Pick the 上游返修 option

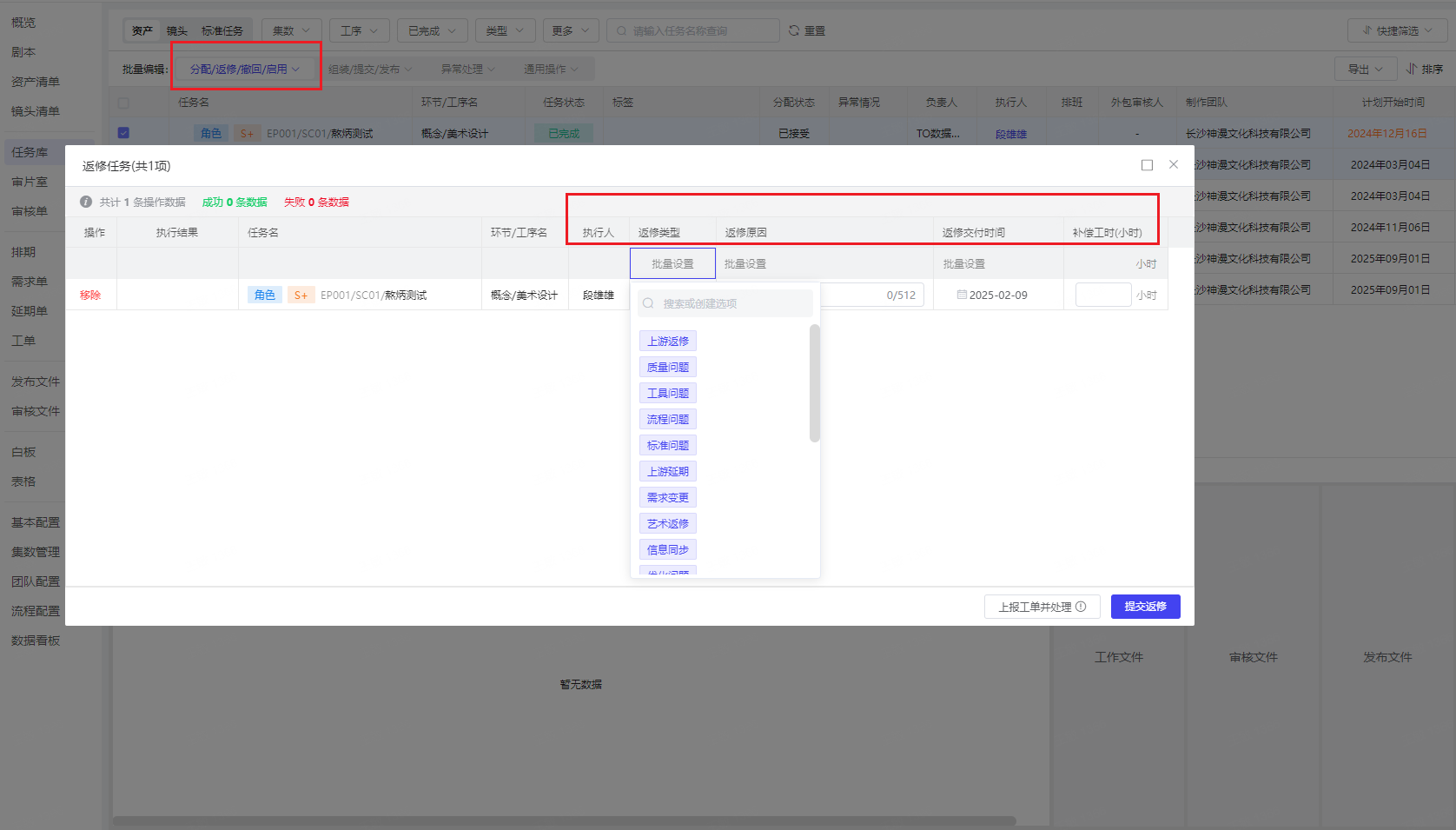tap(668, 342)
